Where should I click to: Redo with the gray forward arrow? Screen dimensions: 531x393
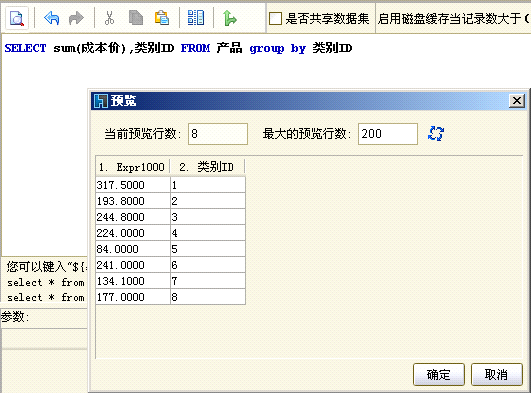coord(76,18)
